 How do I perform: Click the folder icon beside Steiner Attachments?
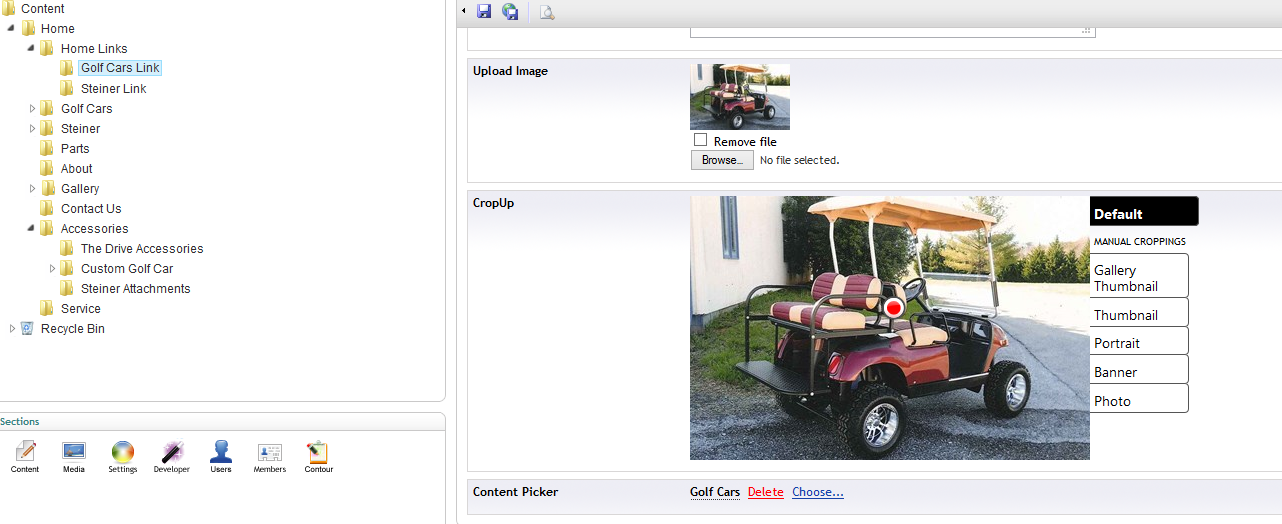[67, 288]
